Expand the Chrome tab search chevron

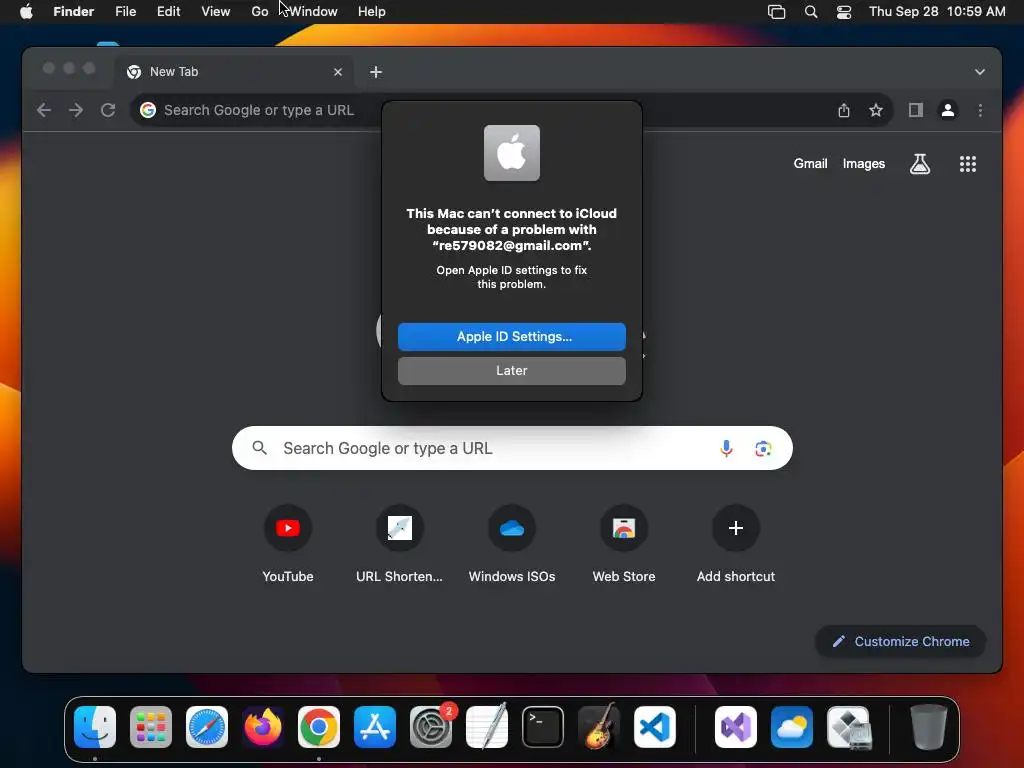[980, 72]
